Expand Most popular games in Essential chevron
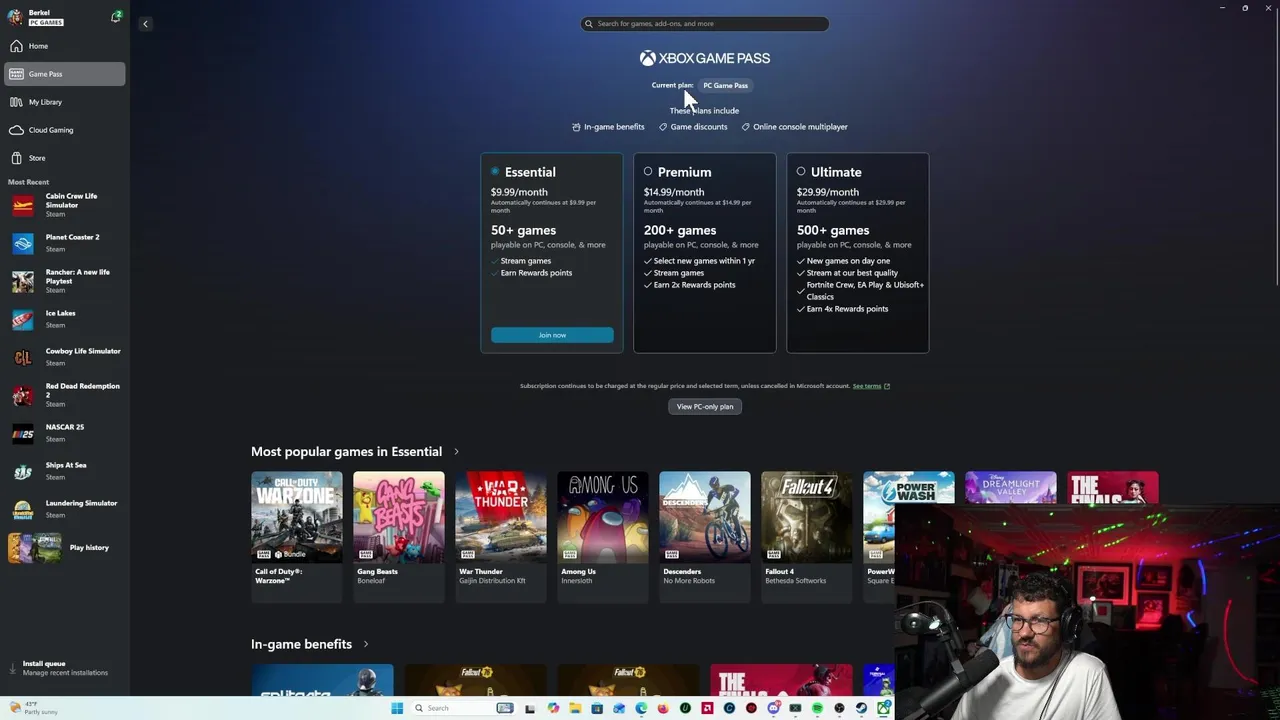The height and width of the screenshot is (720, 1280). [457, 452]
